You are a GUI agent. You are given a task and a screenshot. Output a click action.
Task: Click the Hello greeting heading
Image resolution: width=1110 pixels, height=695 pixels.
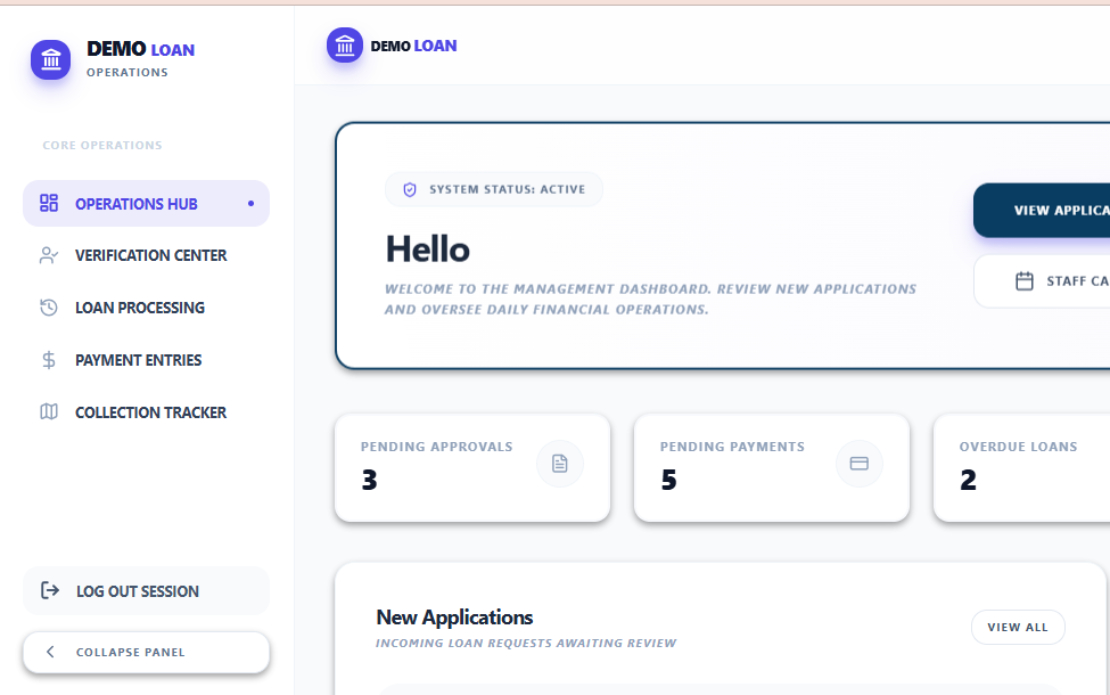pos(428,249)
